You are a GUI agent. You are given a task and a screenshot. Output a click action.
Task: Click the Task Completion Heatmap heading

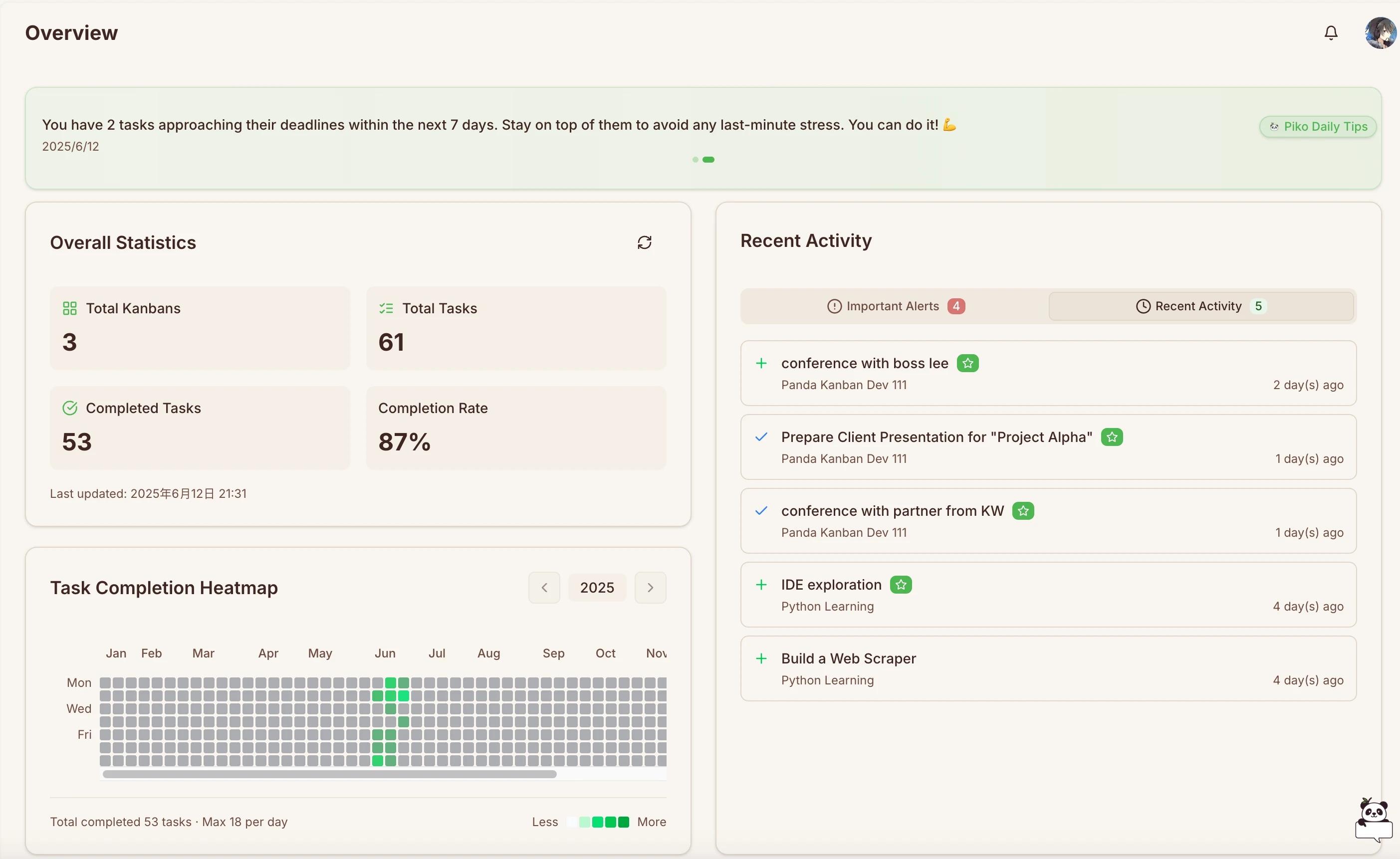tap(164, 588)
